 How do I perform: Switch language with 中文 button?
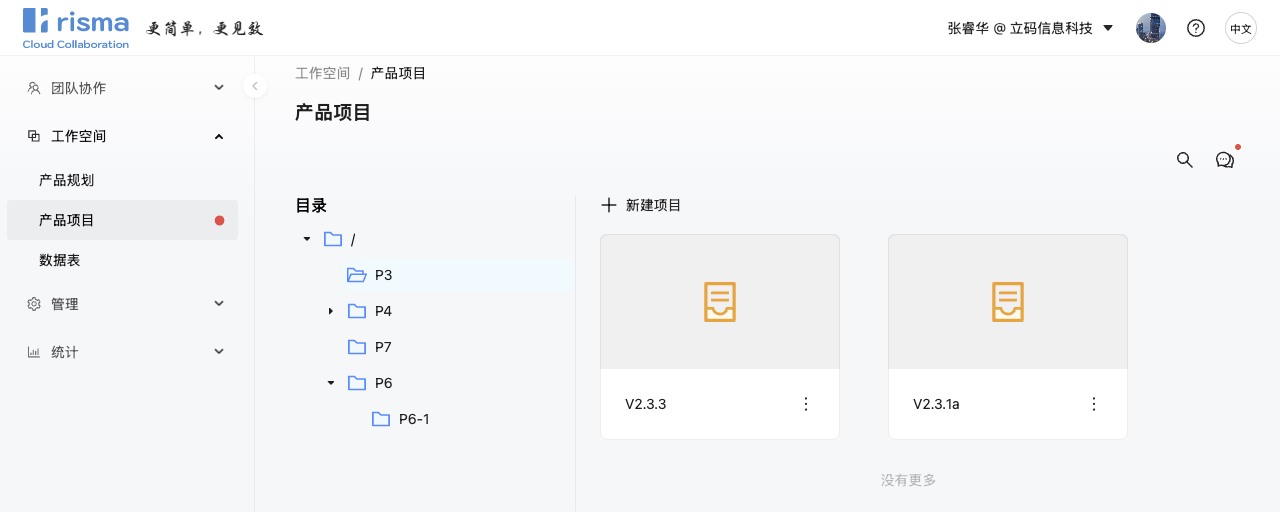1241,28
